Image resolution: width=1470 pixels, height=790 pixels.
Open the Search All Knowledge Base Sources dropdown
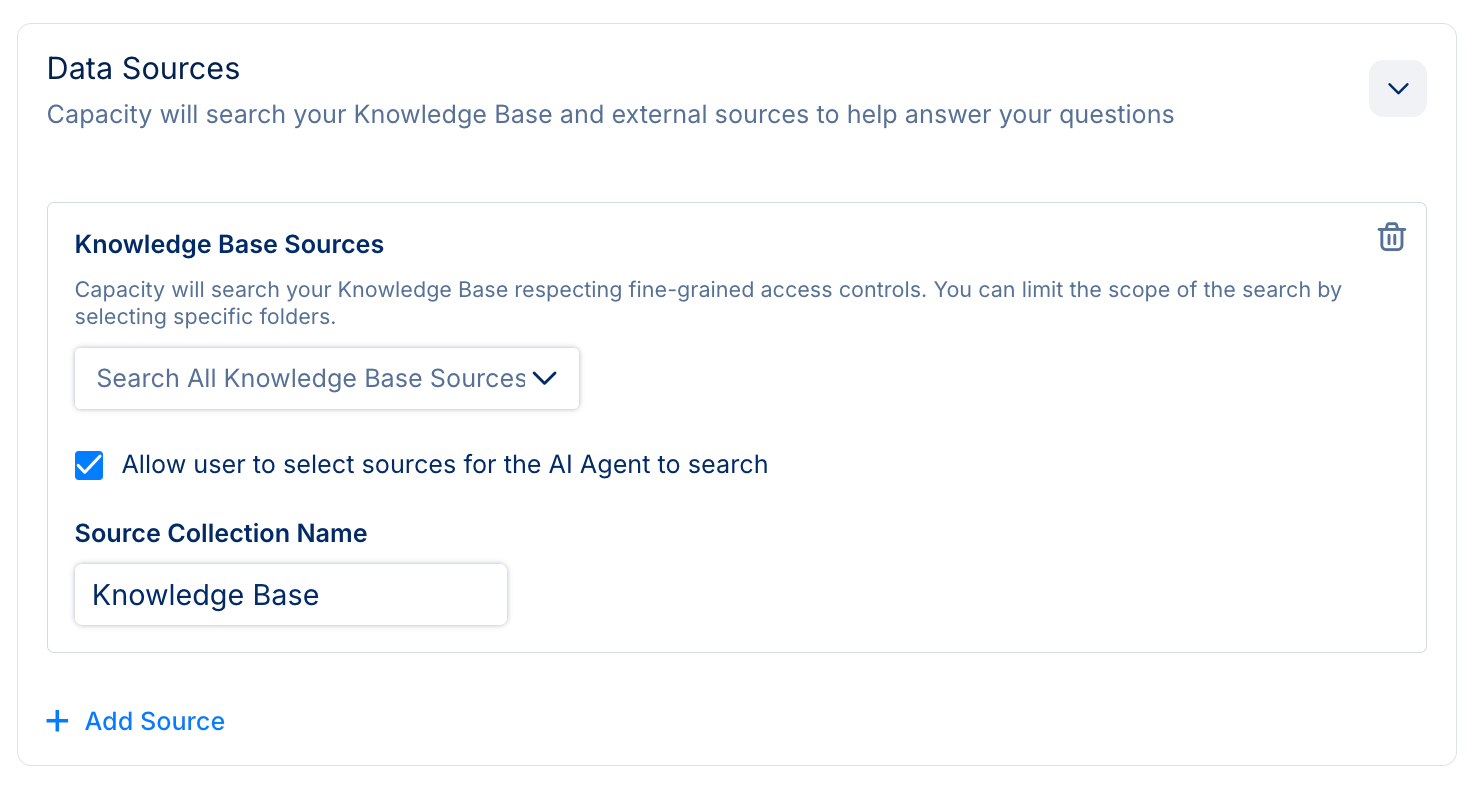point(326,378)
